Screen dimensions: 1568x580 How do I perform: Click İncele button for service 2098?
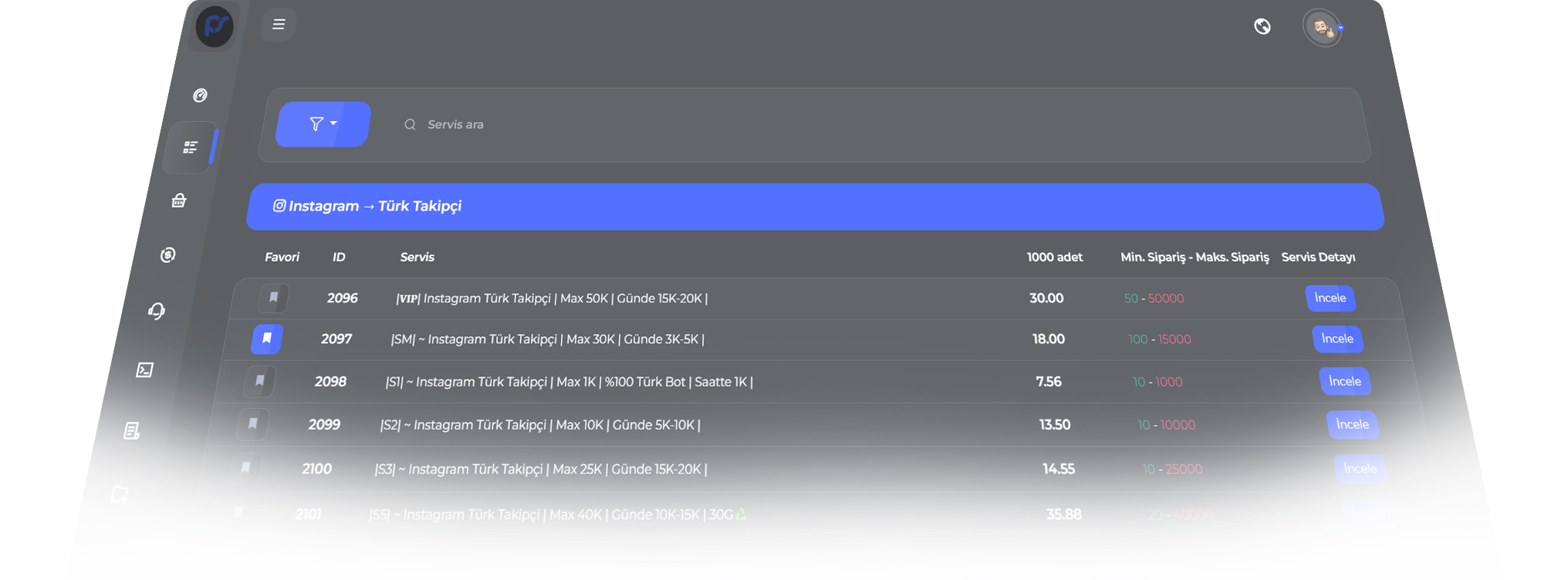pyautogui.click(x=1344, y=382)
